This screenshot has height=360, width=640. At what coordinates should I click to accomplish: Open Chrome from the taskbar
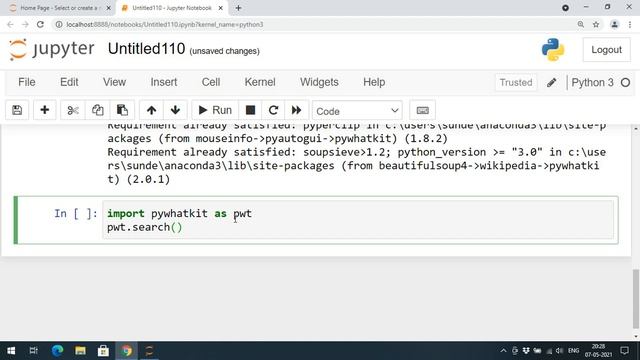127,351
